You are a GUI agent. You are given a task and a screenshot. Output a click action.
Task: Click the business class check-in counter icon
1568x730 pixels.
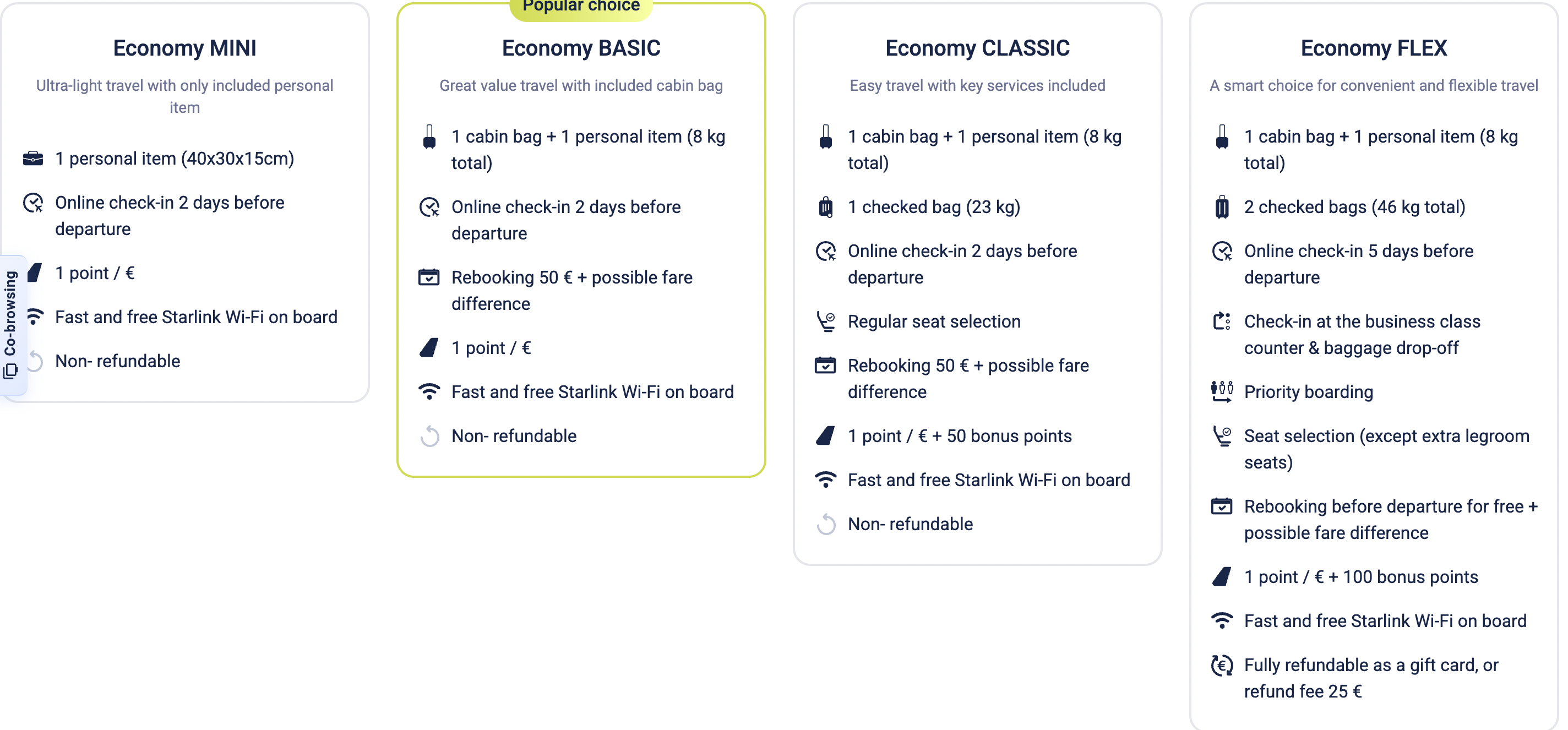[1222, 321]
